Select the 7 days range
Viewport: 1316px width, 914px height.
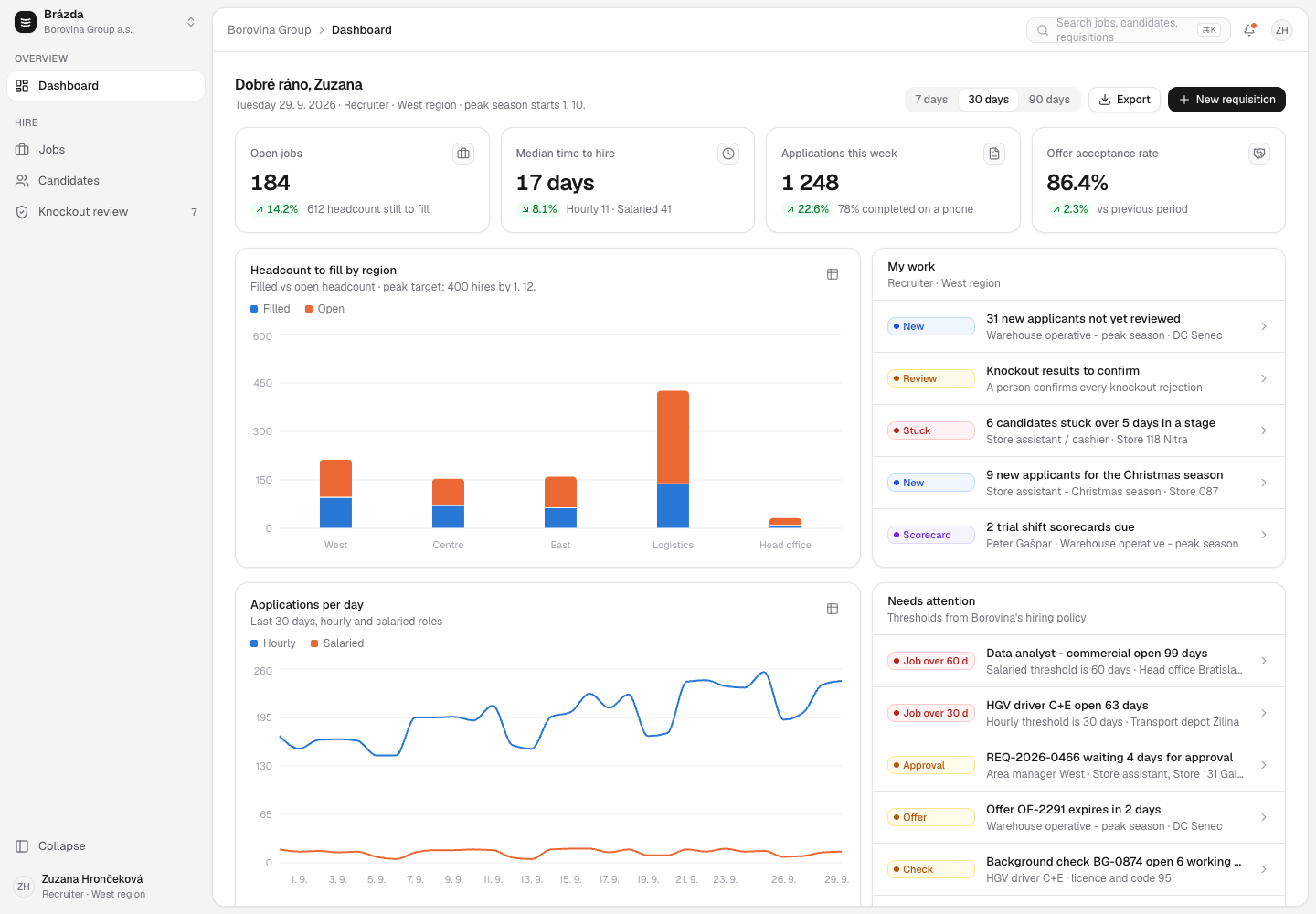(x=931, y=100)
